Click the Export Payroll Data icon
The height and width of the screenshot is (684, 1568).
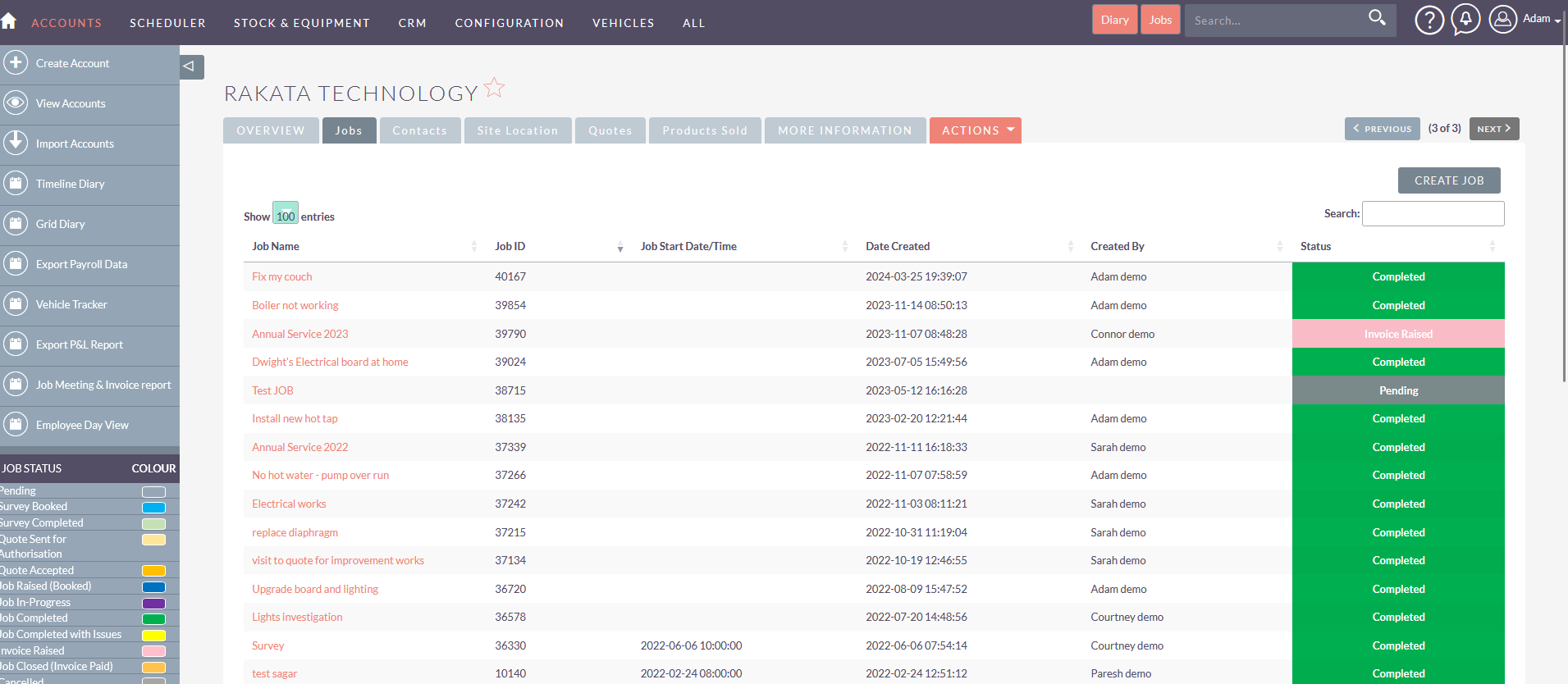(x=16, y=263)
